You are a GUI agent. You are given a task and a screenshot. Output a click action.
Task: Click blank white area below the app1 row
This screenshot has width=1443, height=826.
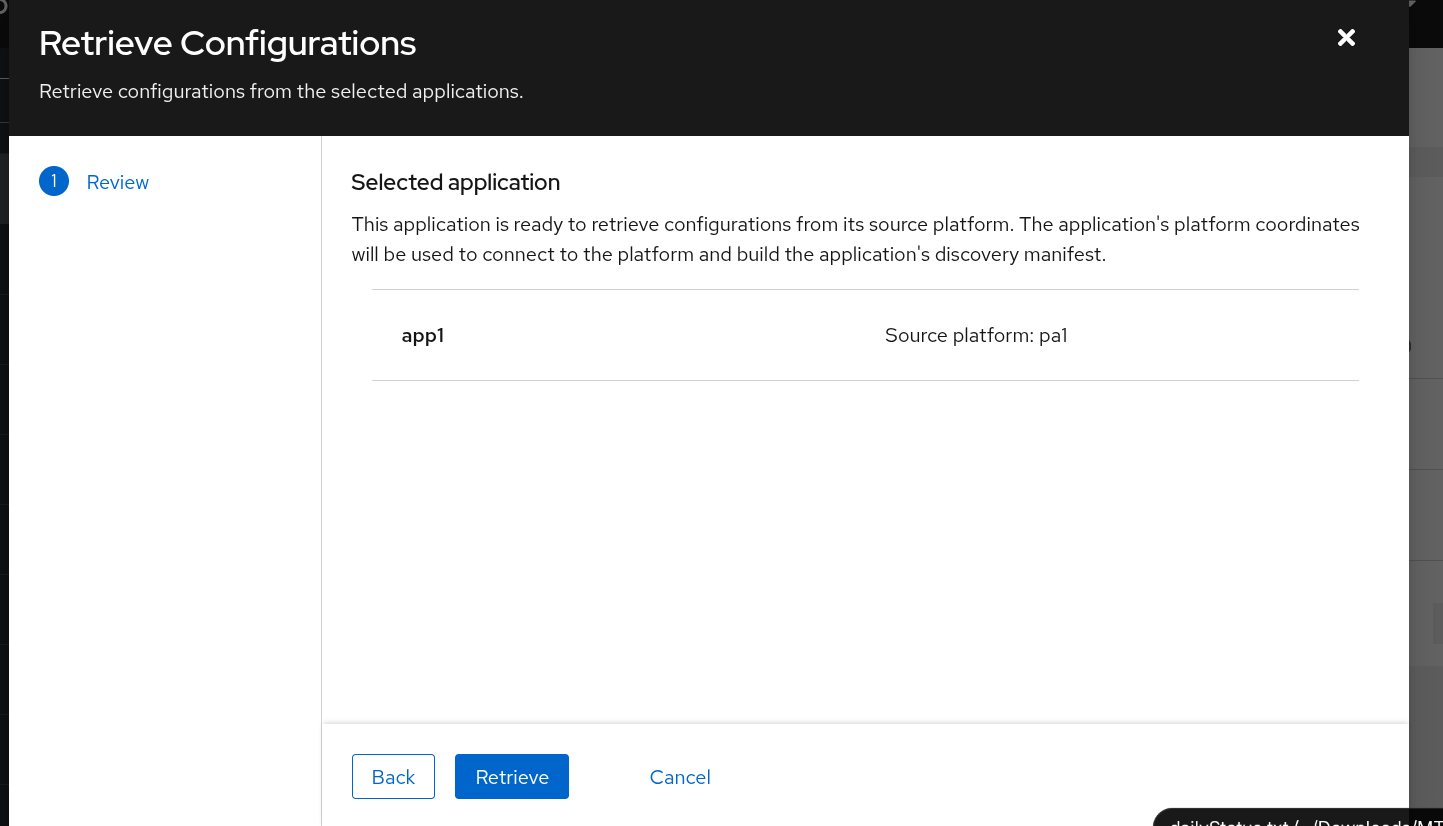point(865,550)
